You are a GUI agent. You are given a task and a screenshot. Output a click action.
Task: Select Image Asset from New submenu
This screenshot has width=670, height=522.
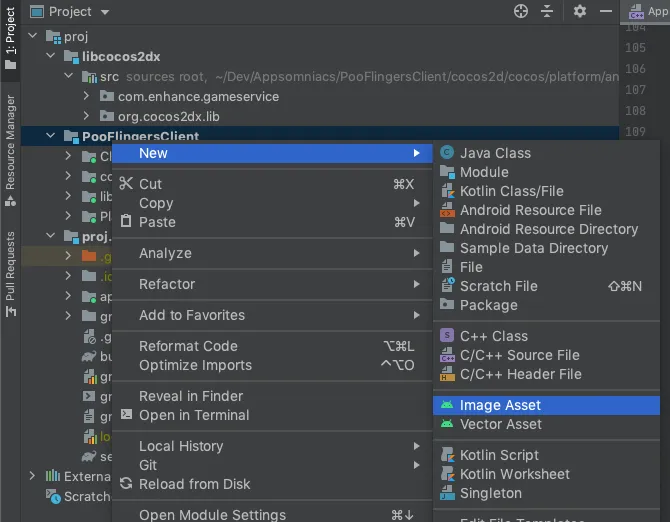[500, 405]
